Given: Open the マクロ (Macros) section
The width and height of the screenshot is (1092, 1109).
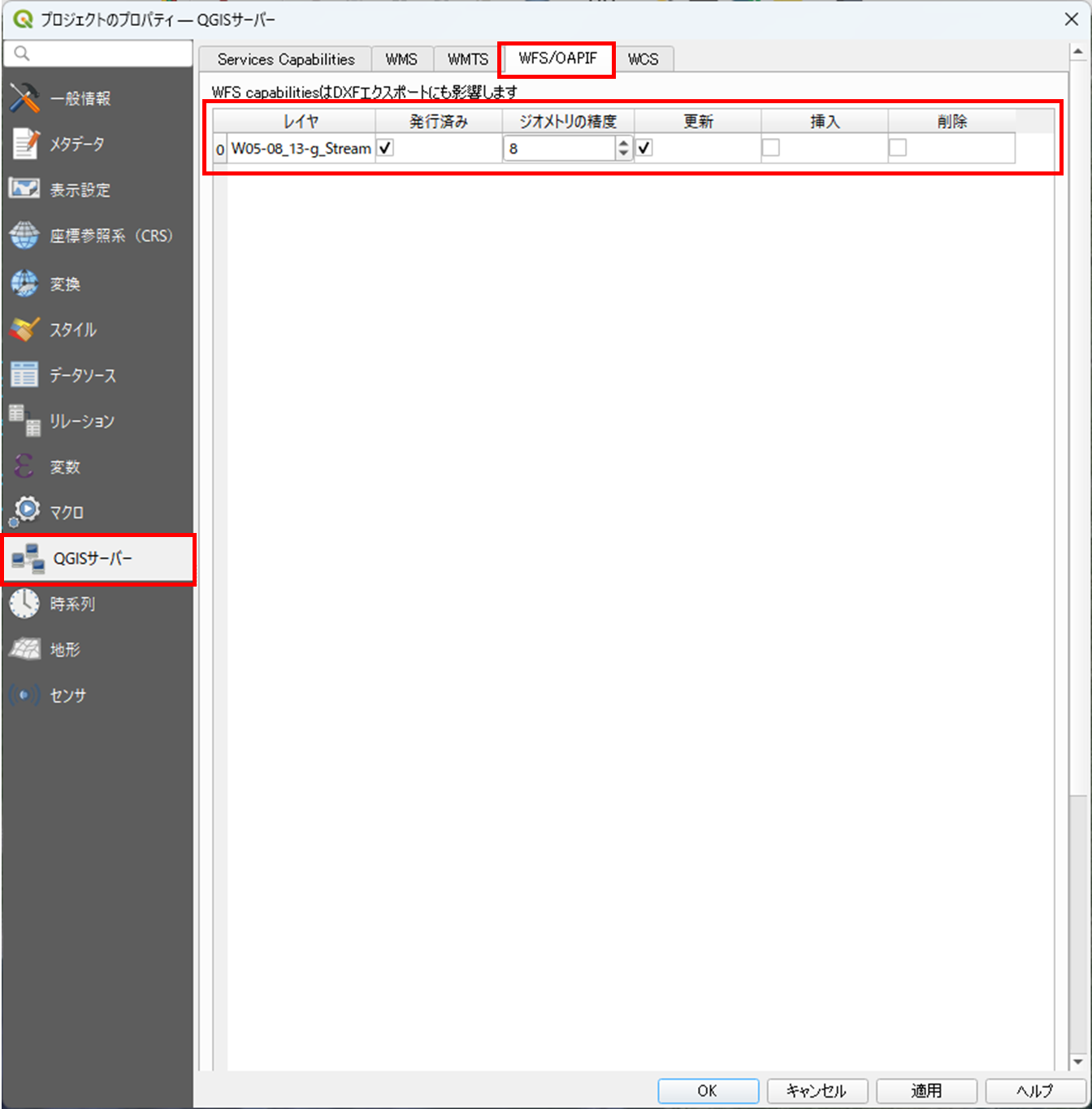Looking at the screenshot, I should coord(68,511).
